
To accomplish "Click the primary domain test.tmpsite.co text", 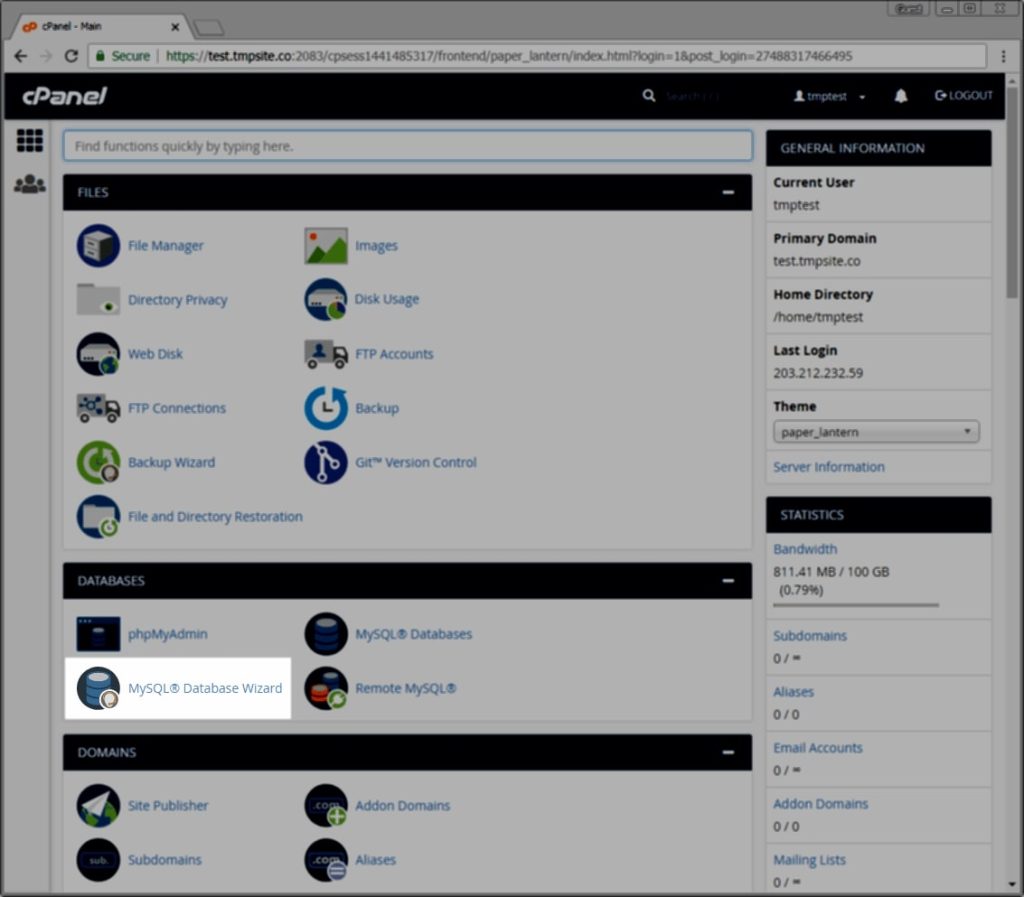I will click(x=816, y=261).
